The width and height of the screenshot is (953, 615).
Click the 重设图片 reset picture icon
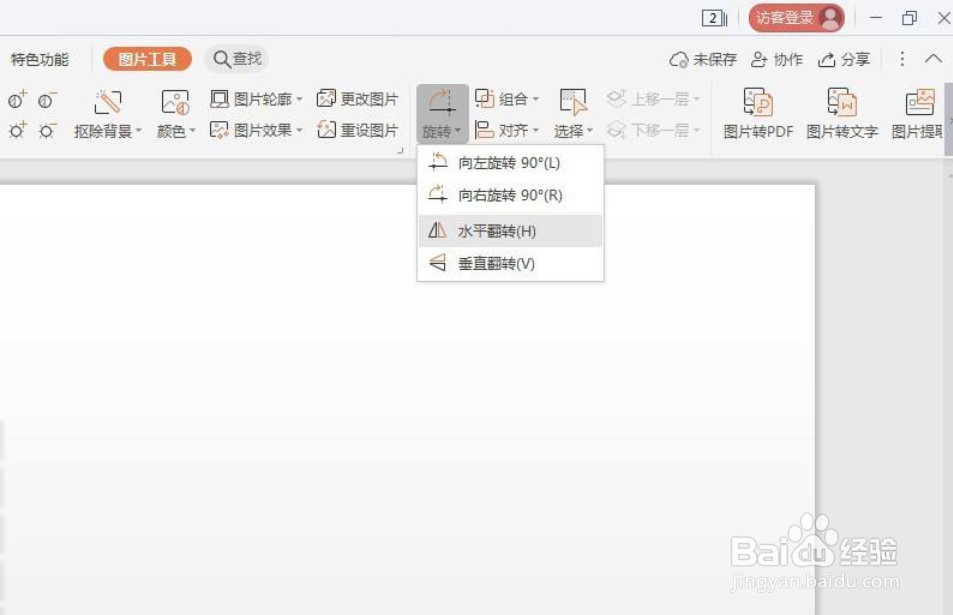click(x=362, y=129)
